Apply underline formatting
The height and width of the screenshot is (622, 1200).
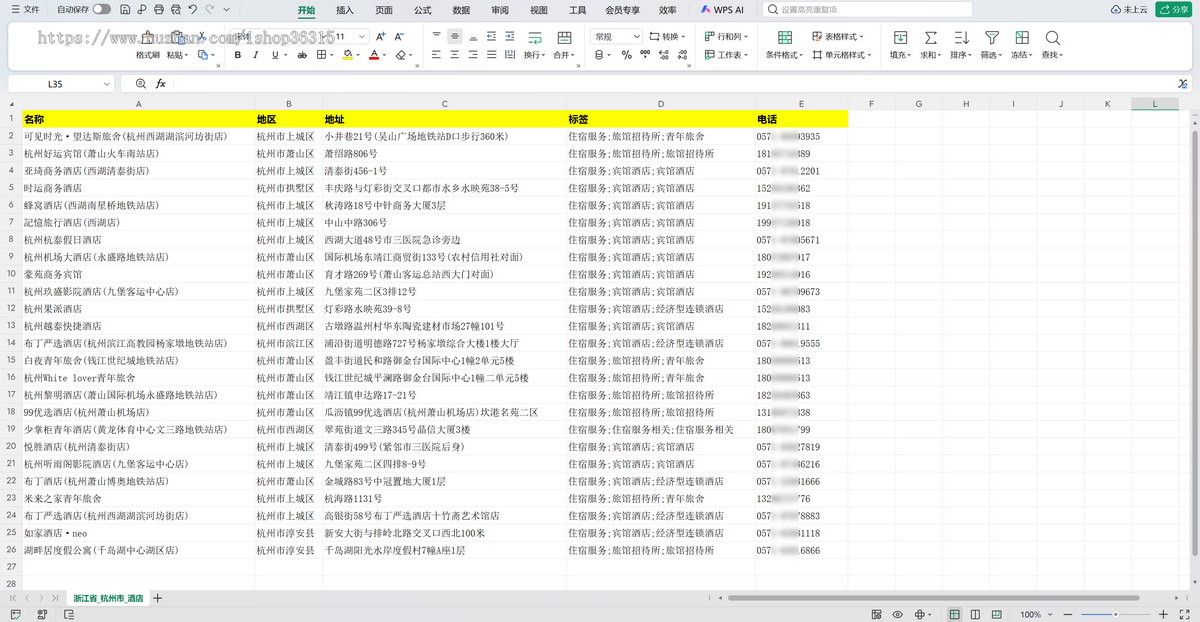[274, 55]
